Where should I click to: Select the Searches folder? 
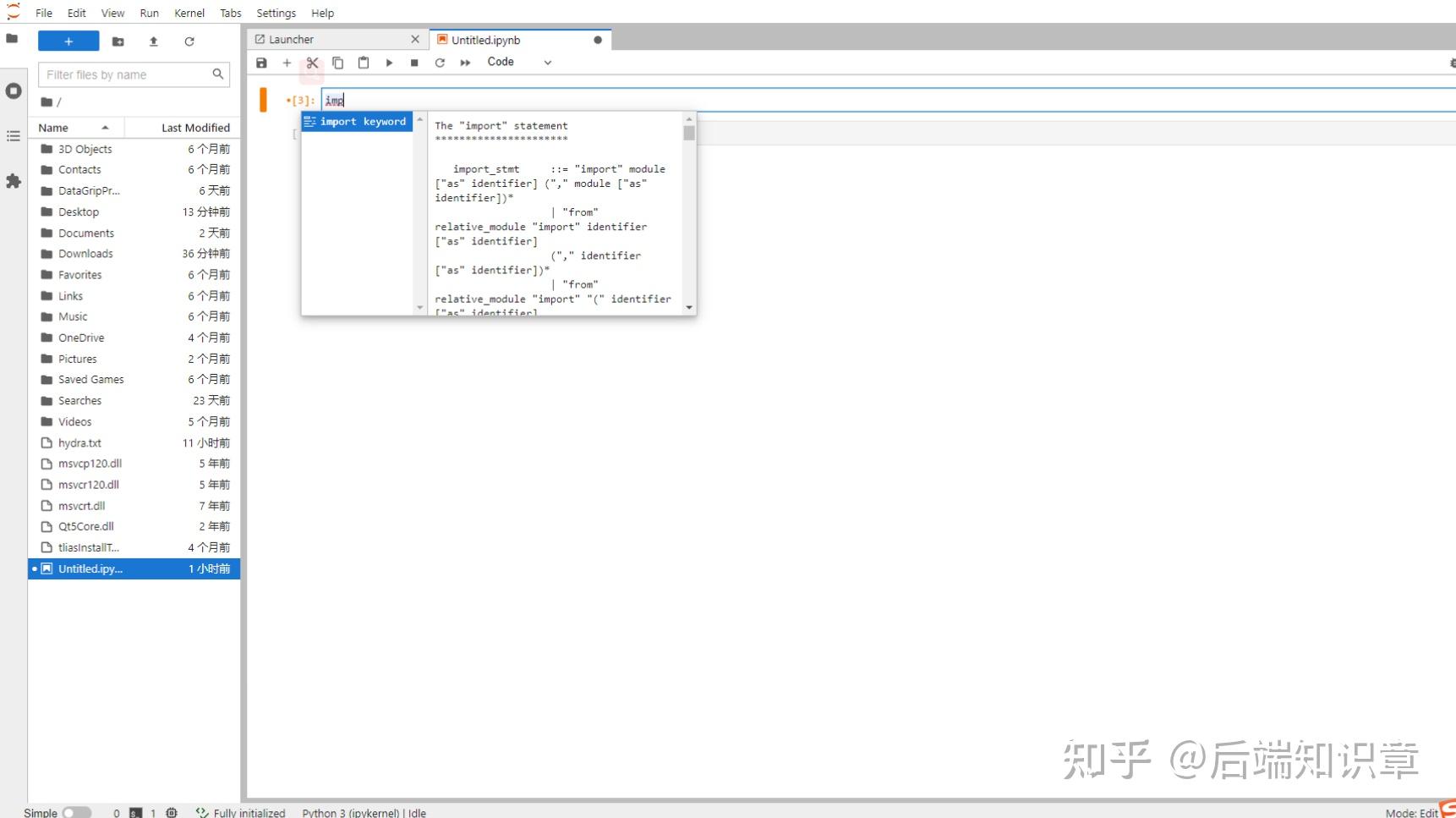(134, 401)
